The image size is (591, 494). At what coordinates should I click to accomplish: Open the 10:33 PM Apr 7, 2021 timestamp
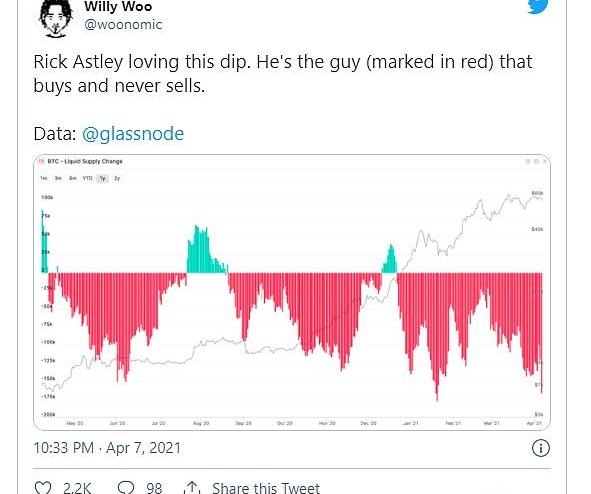coord(107,448)
